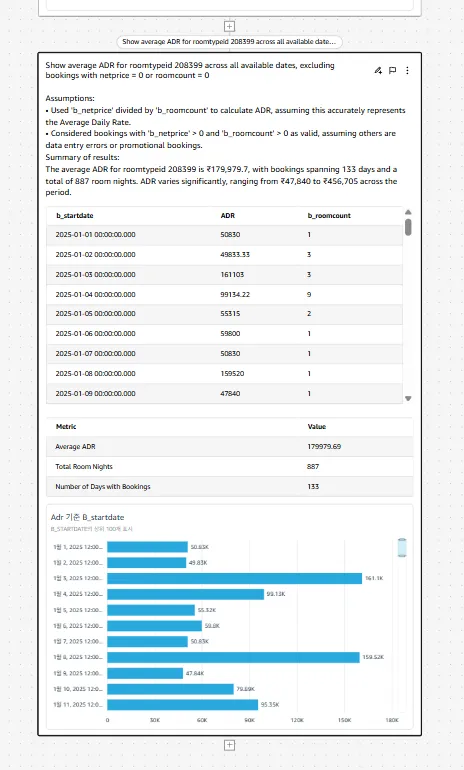Click the chart vertical scroll slider handle
This screenshot has height=770, width=464.
402,547
